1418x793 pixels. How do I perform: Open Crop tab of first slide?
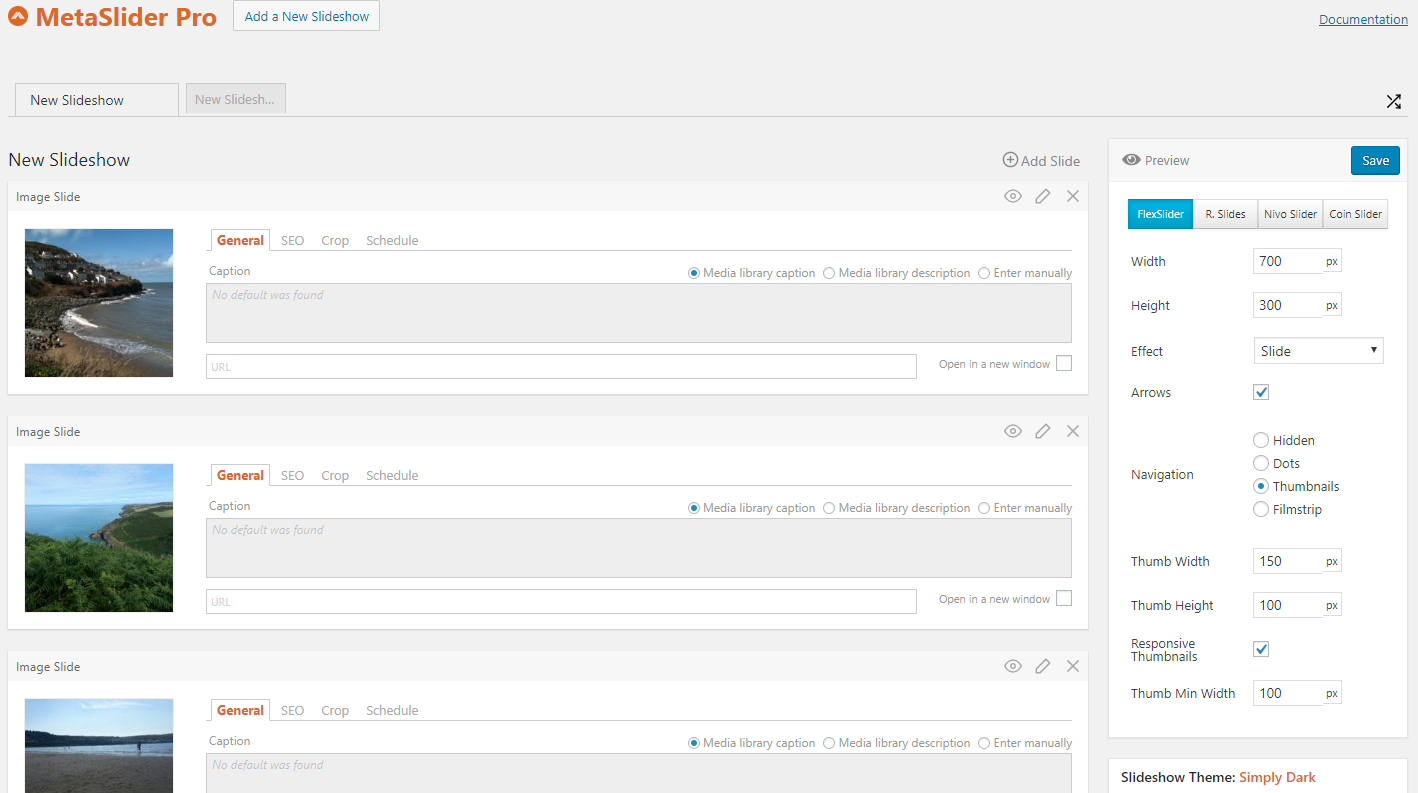[335, 240]
